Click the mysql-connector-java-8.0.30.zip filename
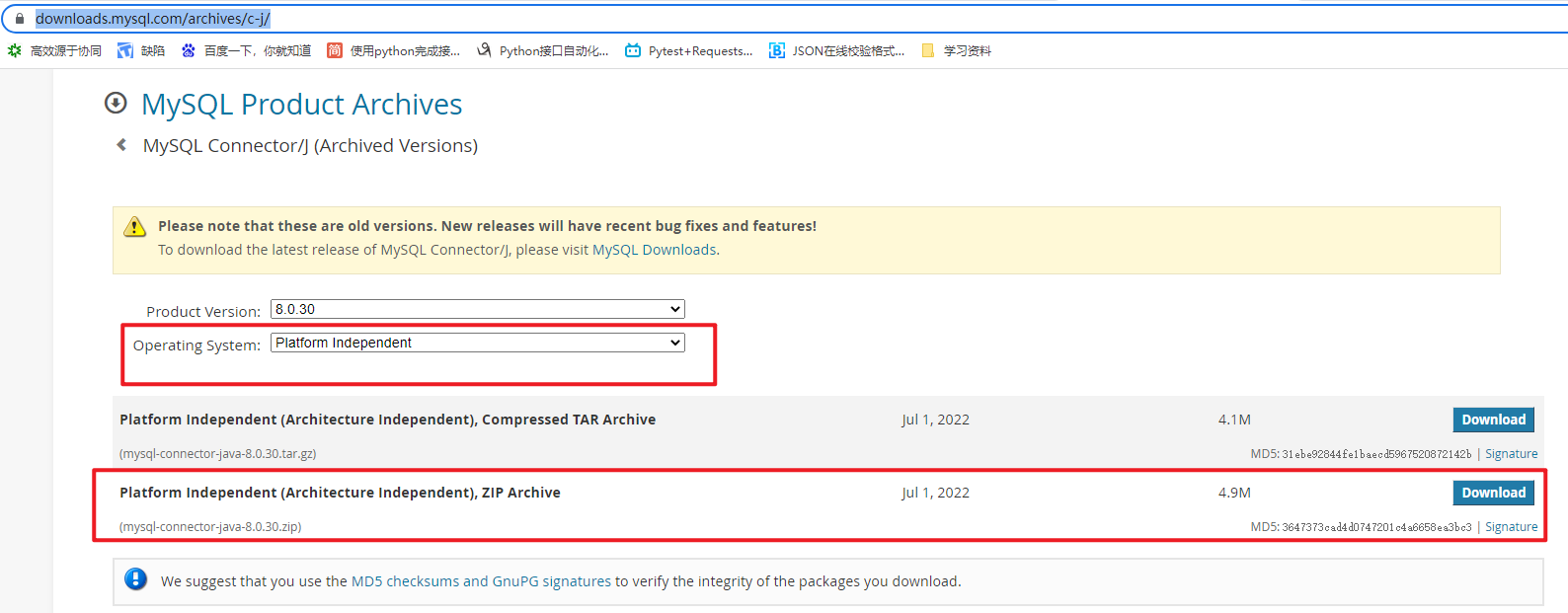This screenshot has height=613, width=1568. click(210, 527)
